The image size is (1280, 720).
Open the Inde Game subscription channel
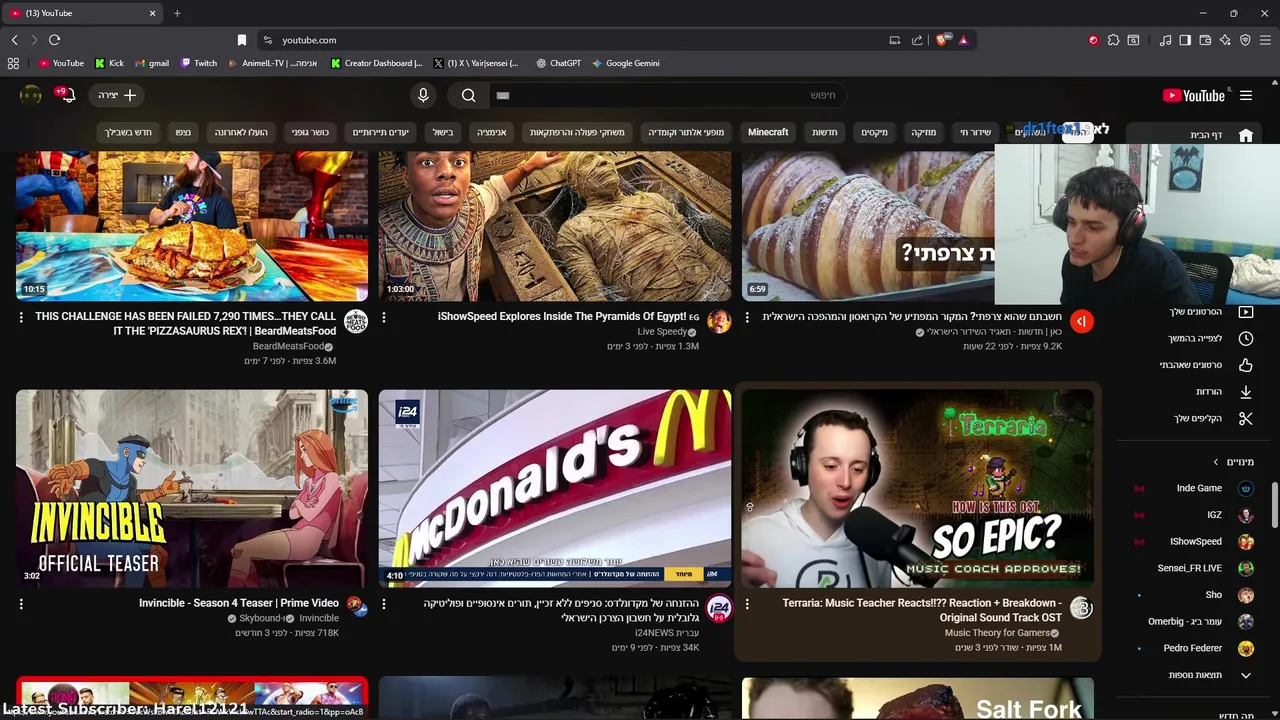click(x=1199, y=488)
